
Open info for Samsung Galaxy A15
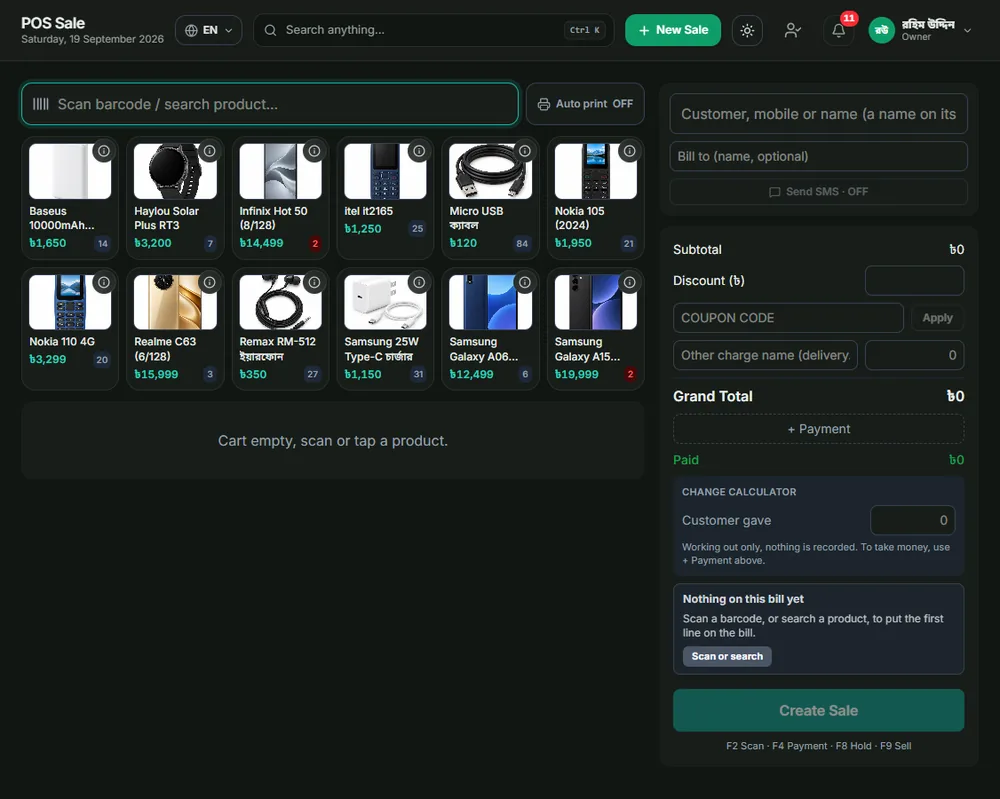[629, 282]
